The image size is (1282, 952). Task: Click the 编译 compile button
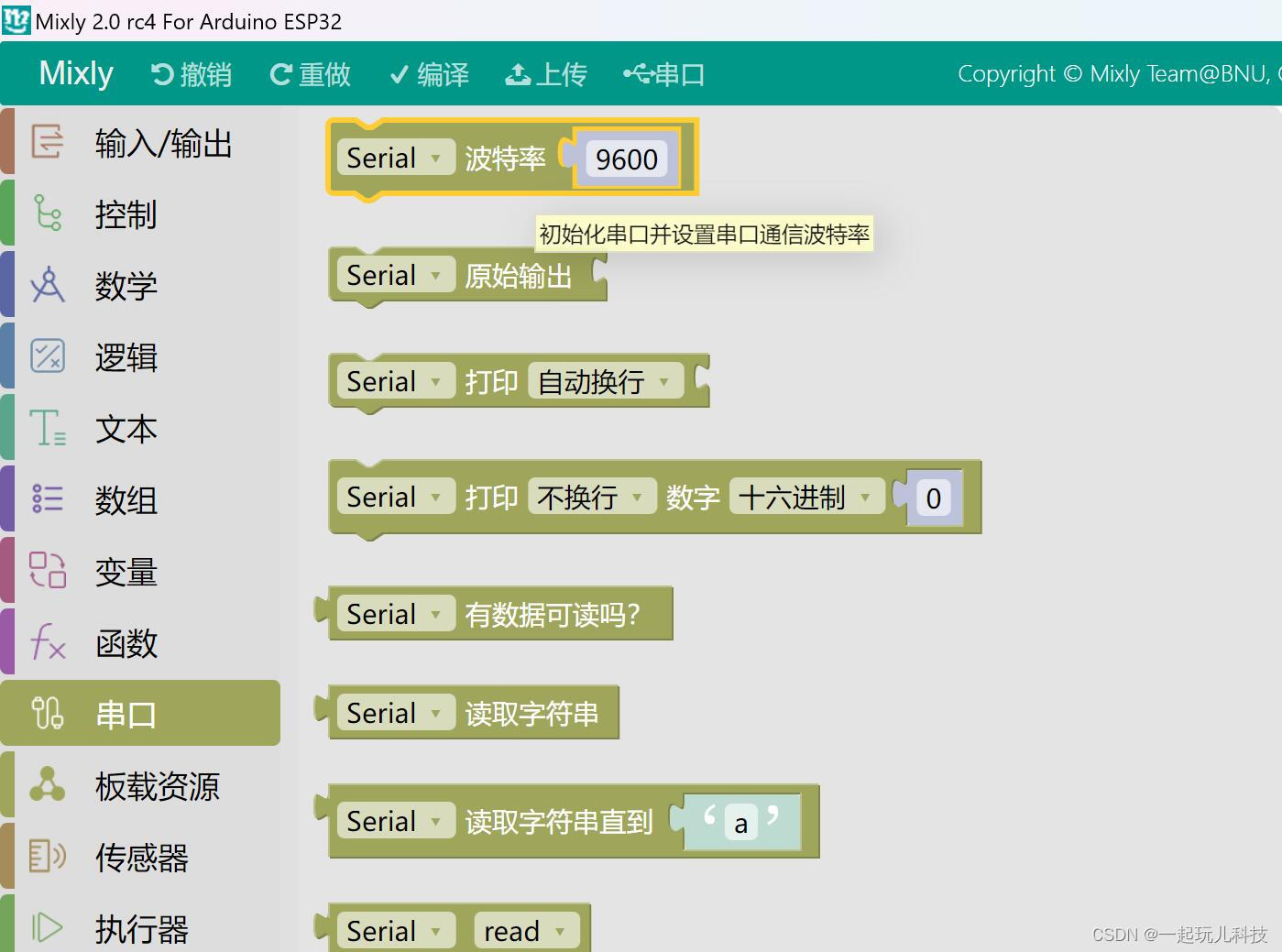coord(429,74)
